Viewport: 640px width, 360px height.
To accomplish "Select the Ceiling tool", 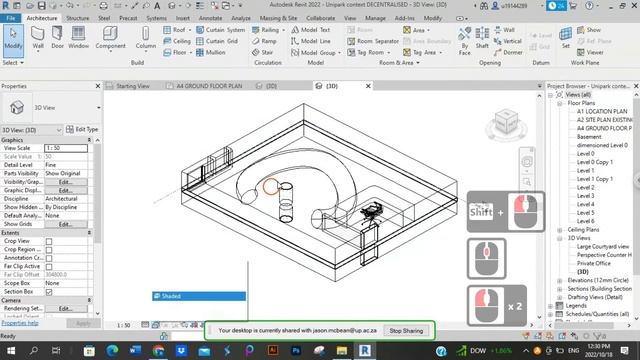I will click(177, 41).
